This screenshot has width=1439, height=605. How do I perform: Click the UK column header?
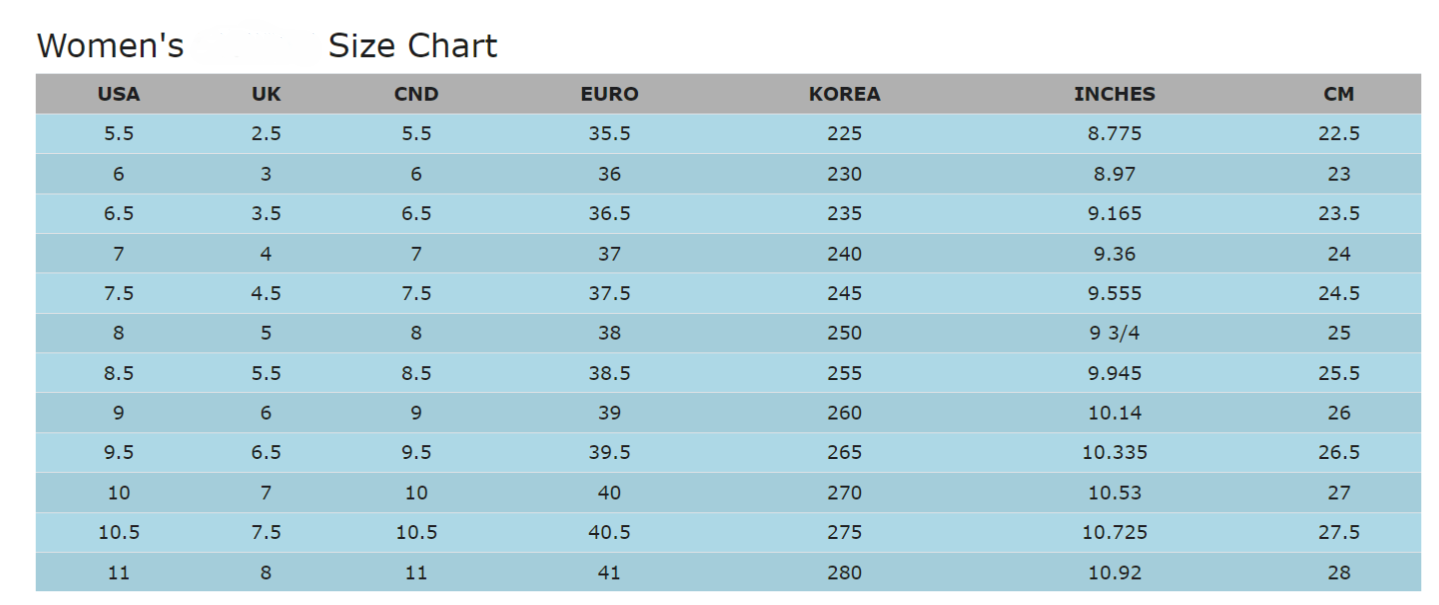[266, 94]
